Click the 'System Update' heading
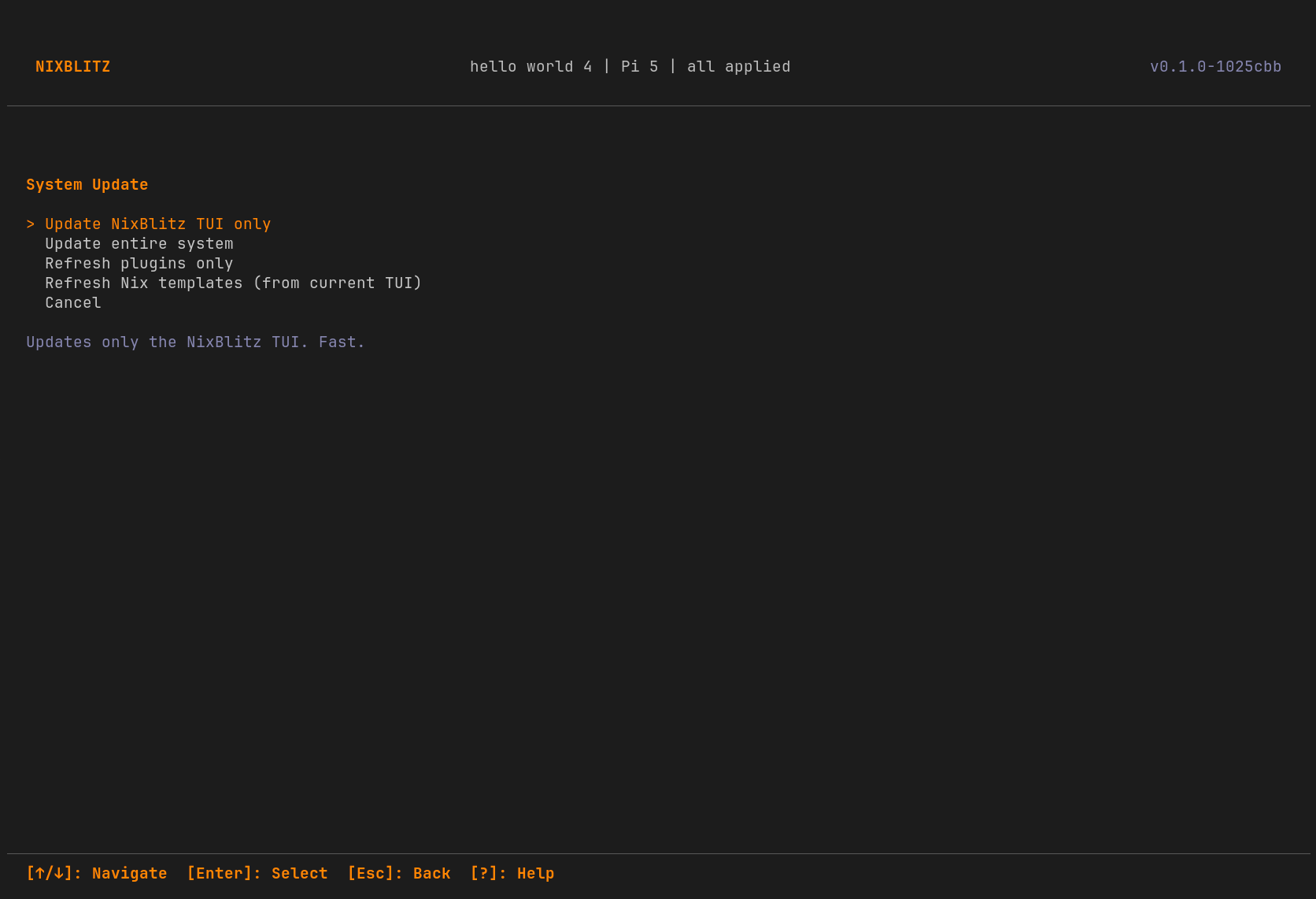 coord(87,185)
